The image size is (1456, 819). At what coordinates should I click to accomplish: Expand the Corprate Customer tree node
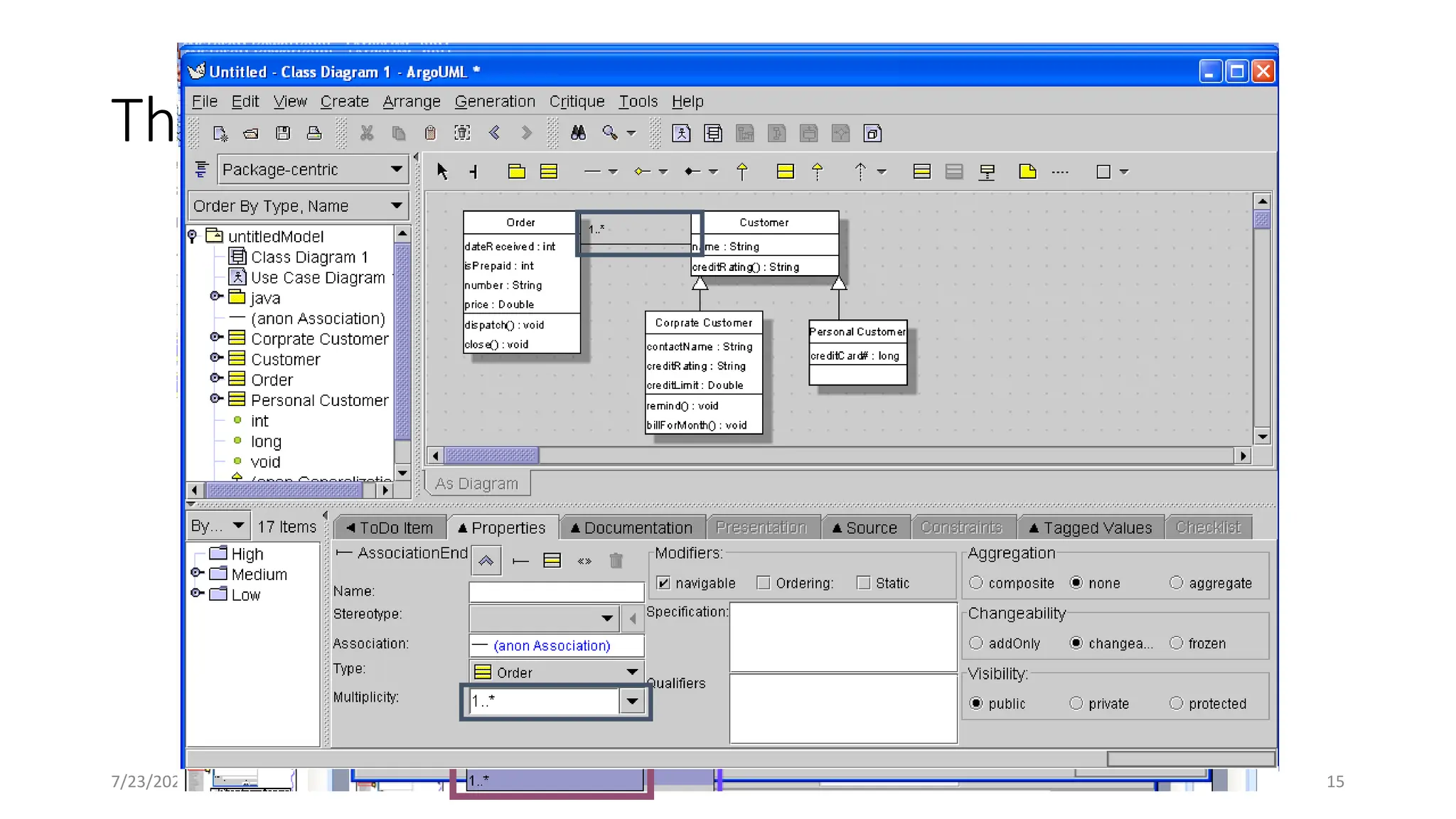[215, 337]
